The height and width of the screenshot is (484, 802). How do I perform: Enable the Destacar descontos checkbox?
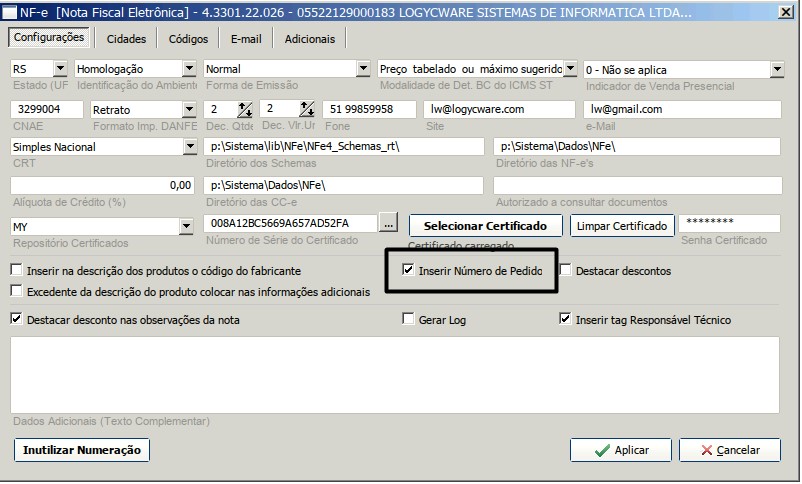point(566,270)
